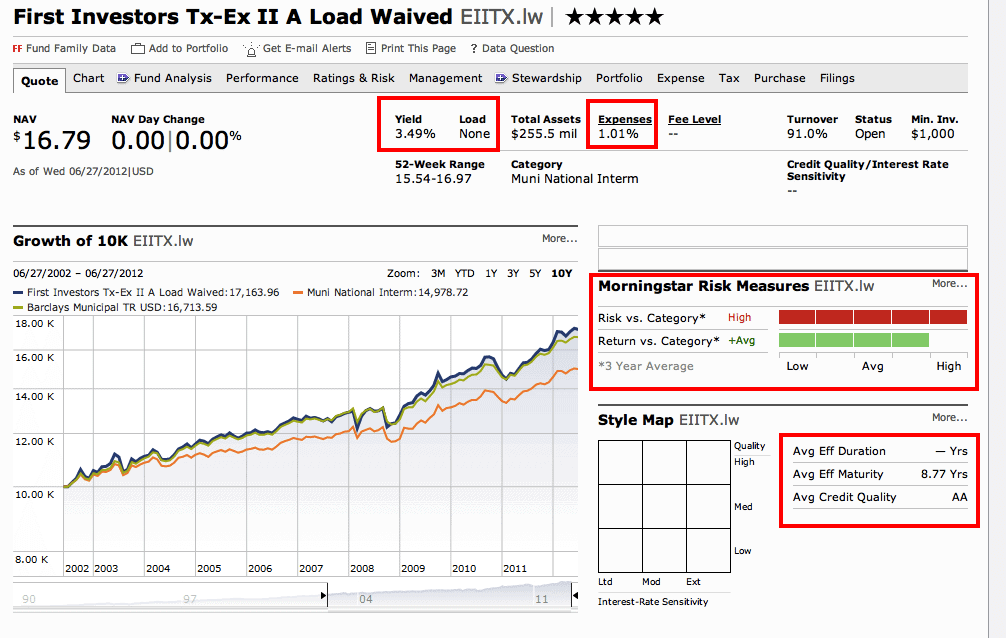Click the Min. Inv. value $1,000
The image size is (1006, 638).
tap(933, 134)
